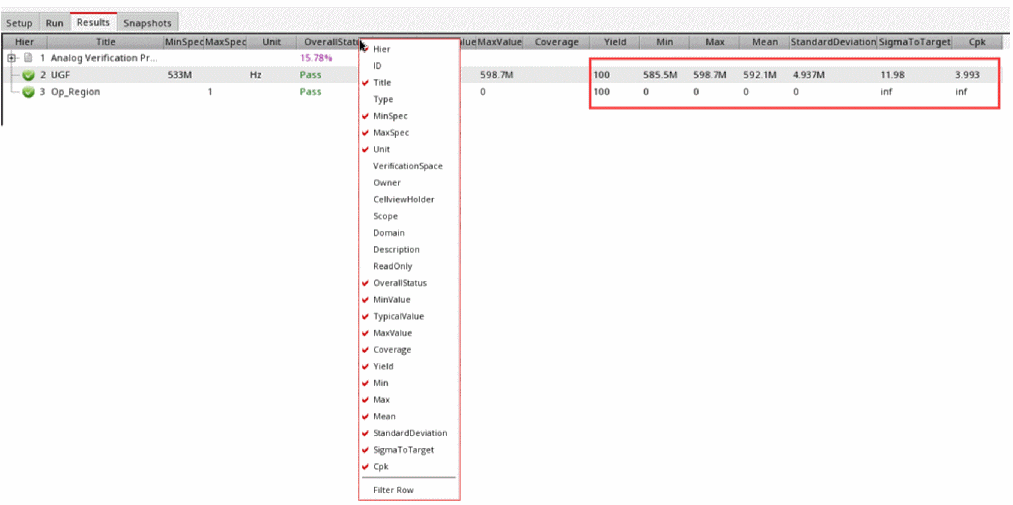
Task: Click the OverallStatus column header
Action: coord(328,42)
